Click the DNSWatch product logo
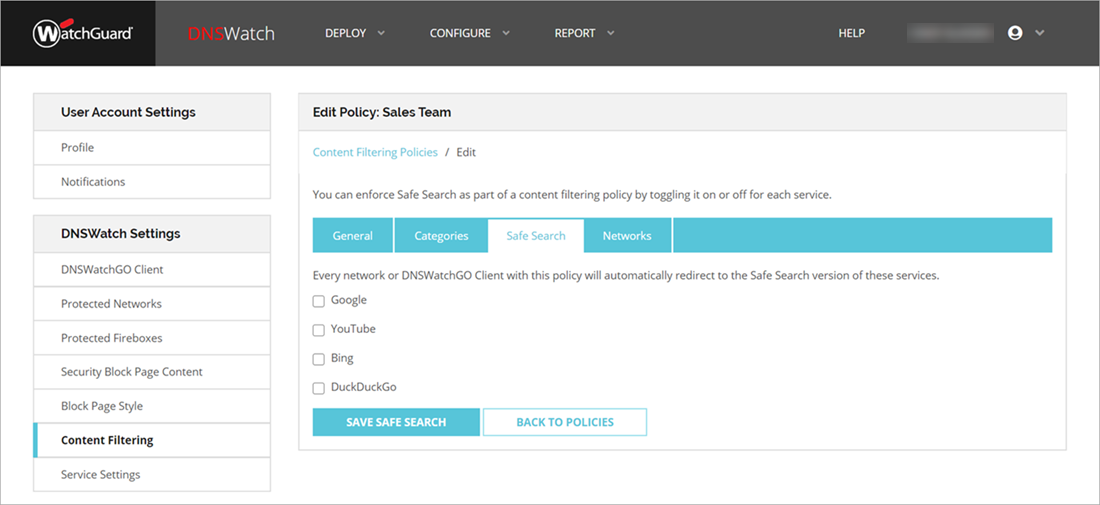Image resolution: width=1100 pixels, height=505 pixels. click(x=231, y=34)
